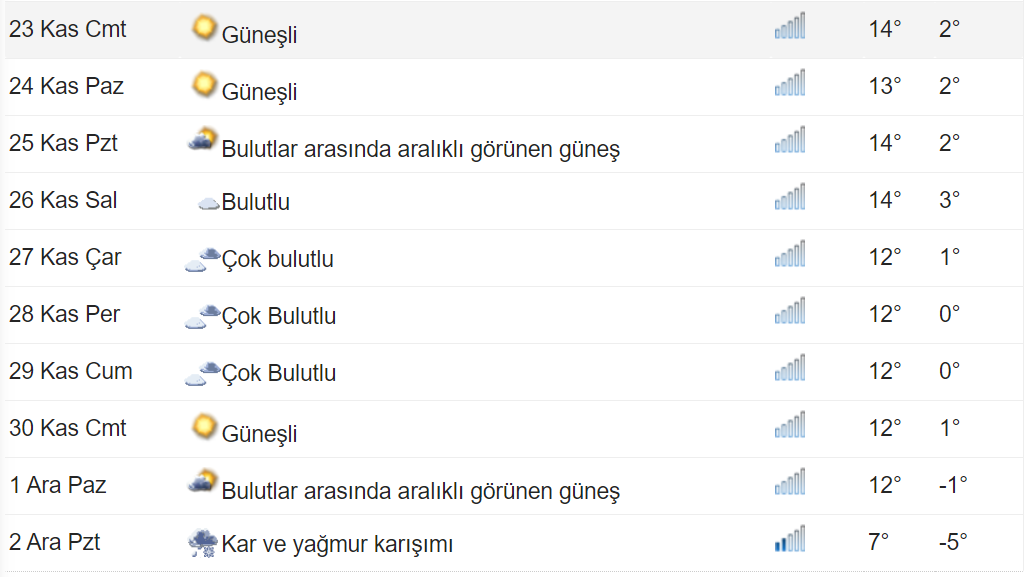Click the snow-rain icon for 2 Ara Pzt
The width and height of the screenshot is (1029, 577).
pos(203,543)
